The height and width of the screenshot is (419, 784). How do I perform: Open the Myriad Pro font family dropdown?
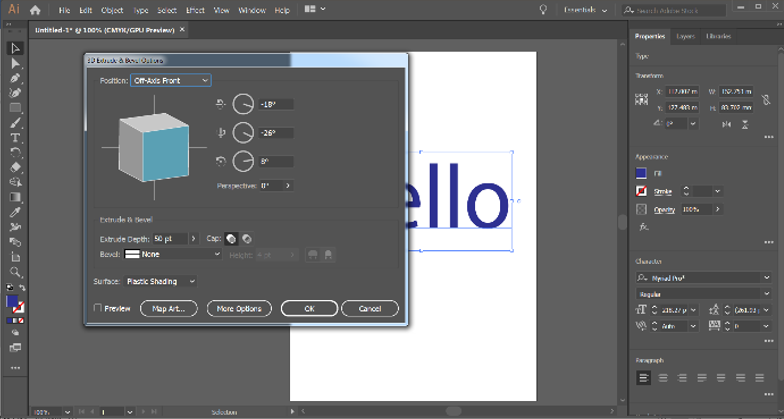coord(766,278)
